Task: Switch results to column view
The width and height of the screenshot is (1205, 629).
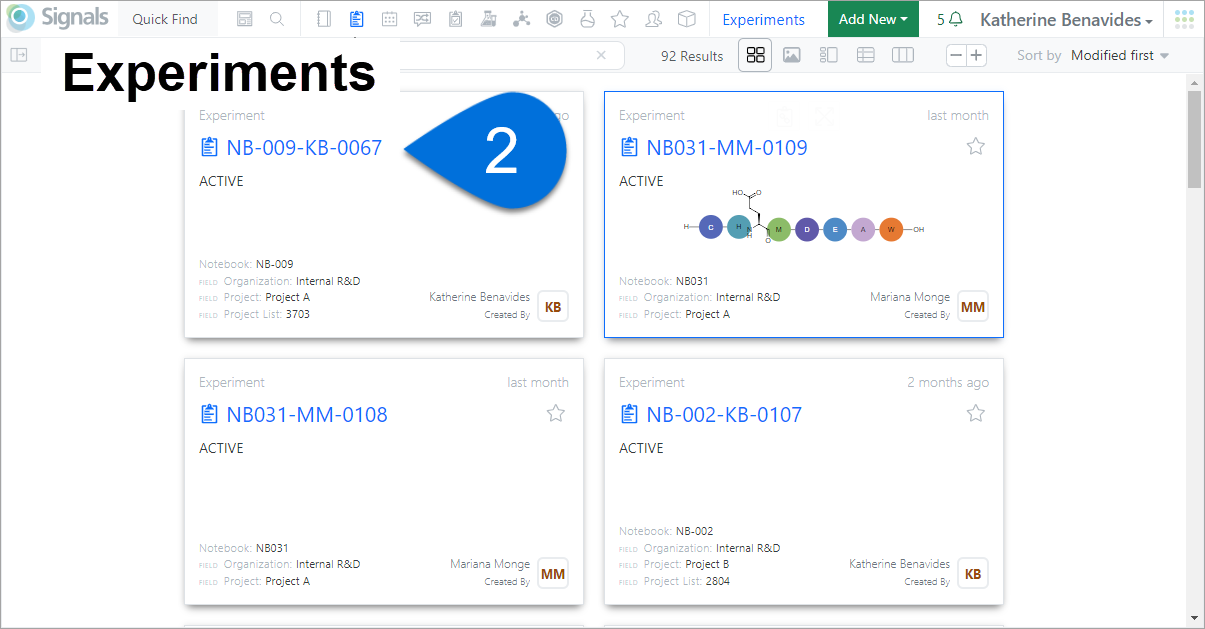Action: pyautogui.click(x=902, y=55)
